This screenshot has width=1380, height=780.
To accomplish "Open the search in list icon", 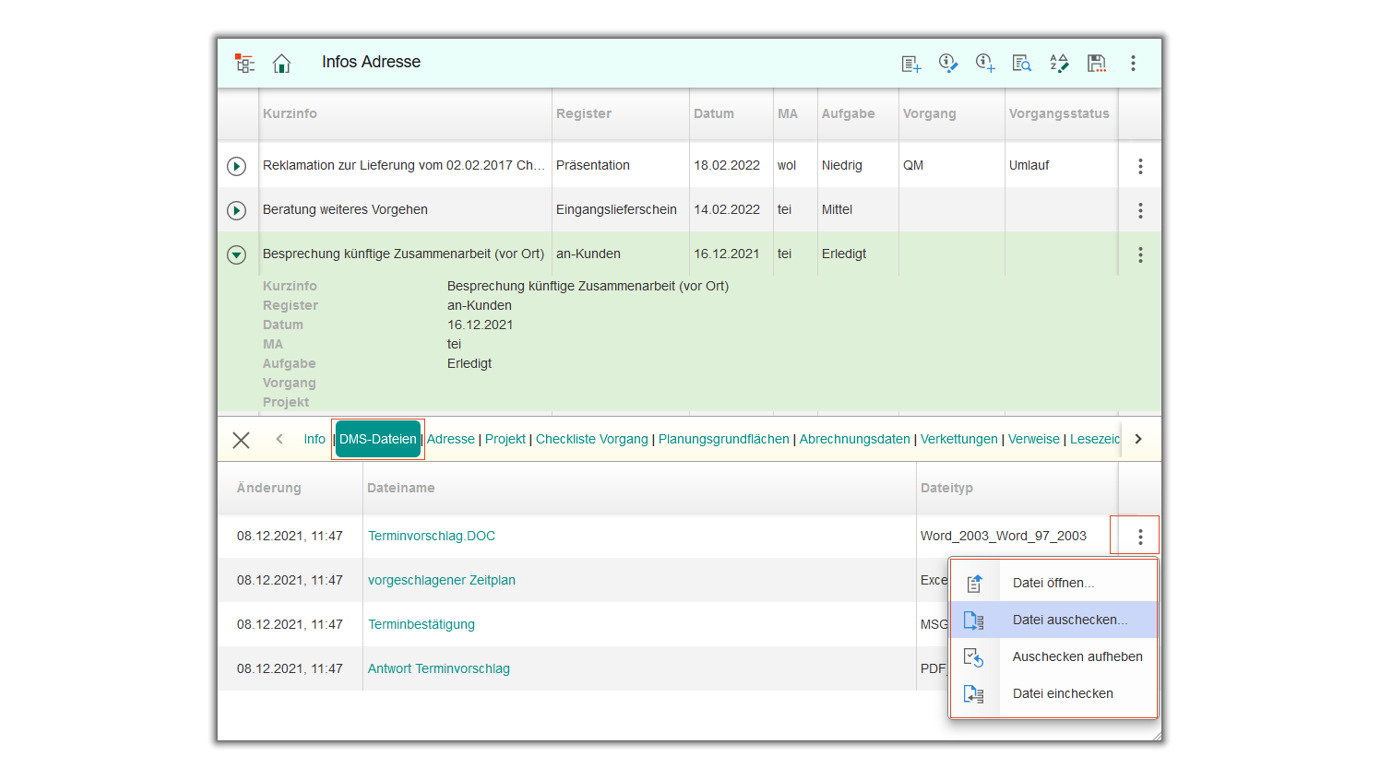I will (1021, 63).
